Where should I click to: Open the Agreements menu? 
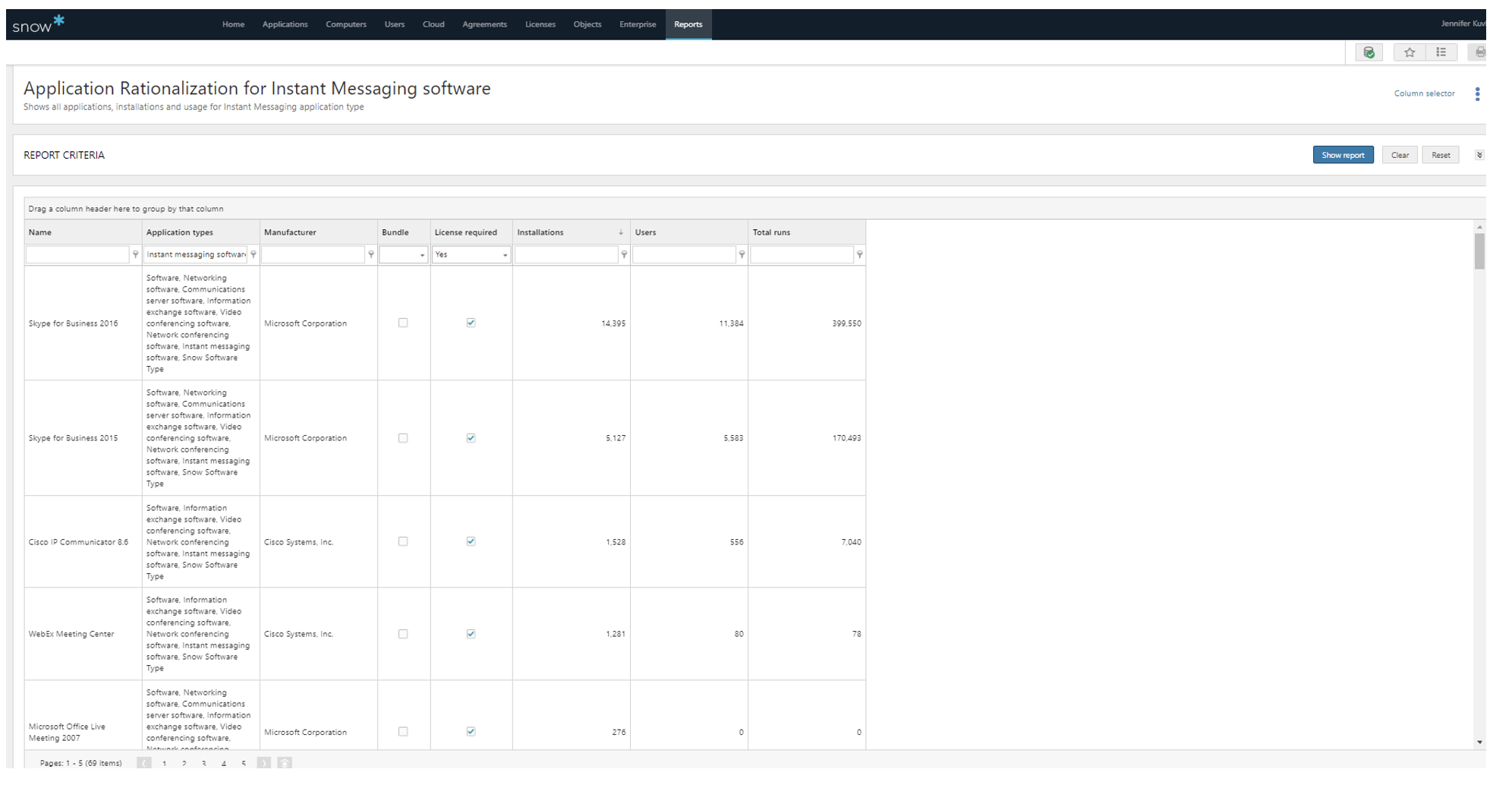coord(484,24)
